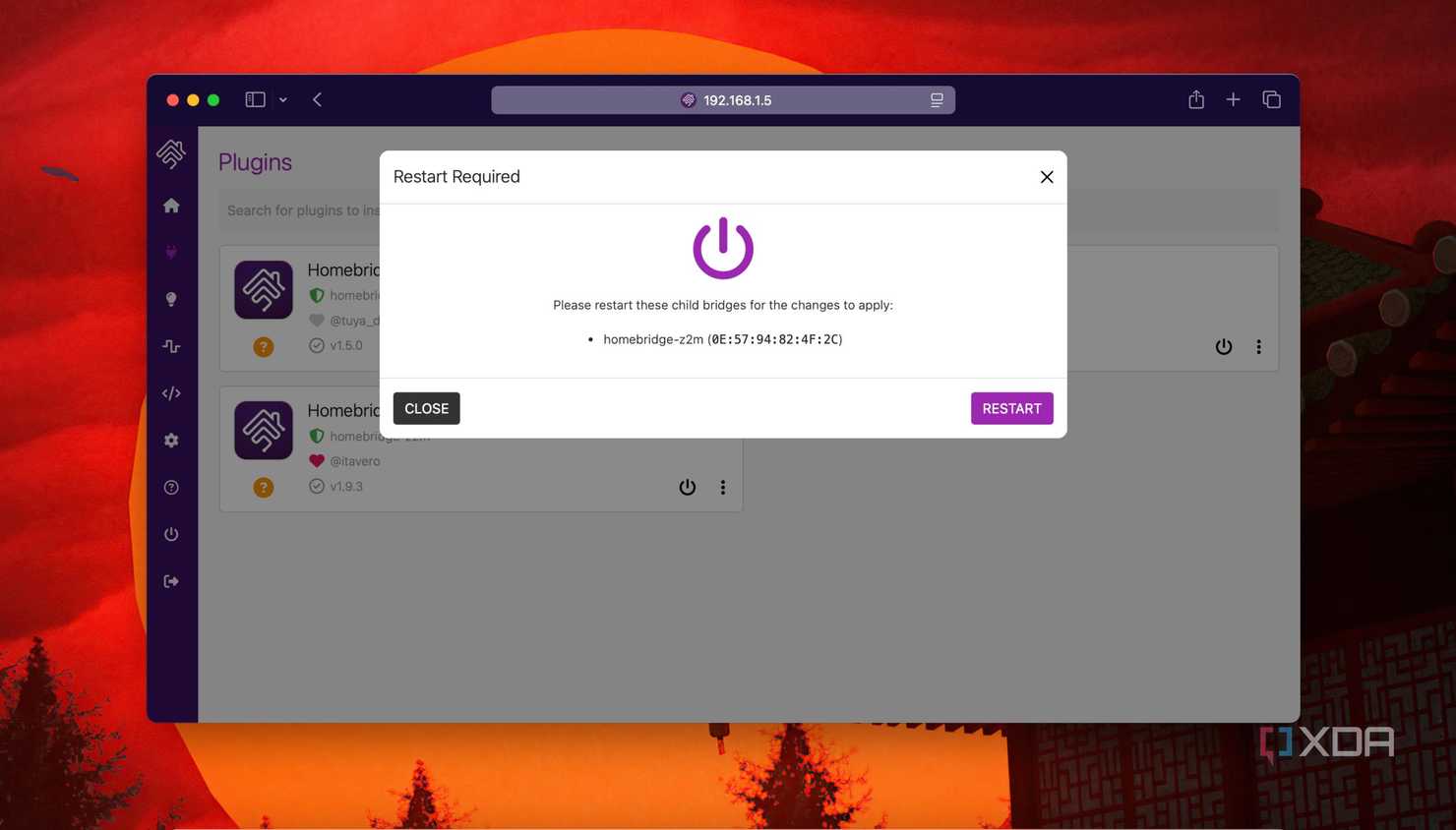The width and height of the screenshot is (1456, 830).
Task: Open Accessories via the lightbulb sidebar icon
Action: click(171, 299)
